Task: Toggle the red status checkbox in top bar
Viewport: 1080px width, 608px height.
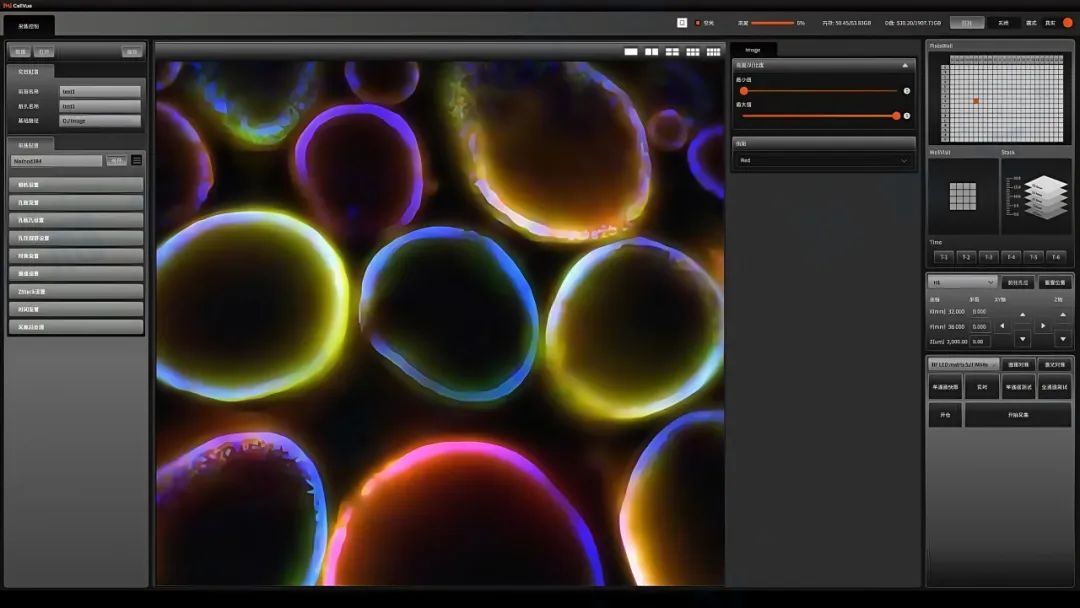Action: (x=698, y=23)
